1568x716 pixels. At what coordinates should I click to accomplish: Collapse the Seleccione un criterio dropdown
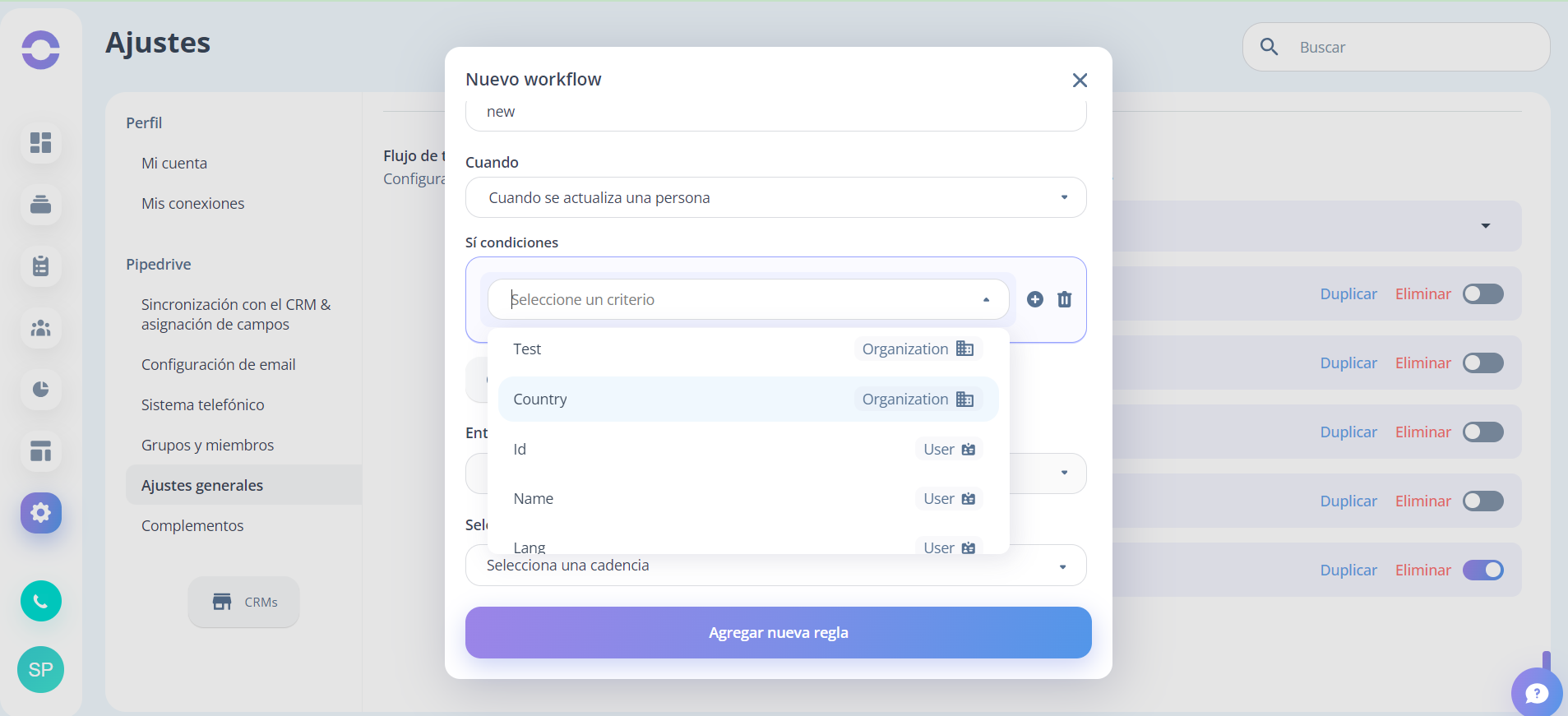986,300
